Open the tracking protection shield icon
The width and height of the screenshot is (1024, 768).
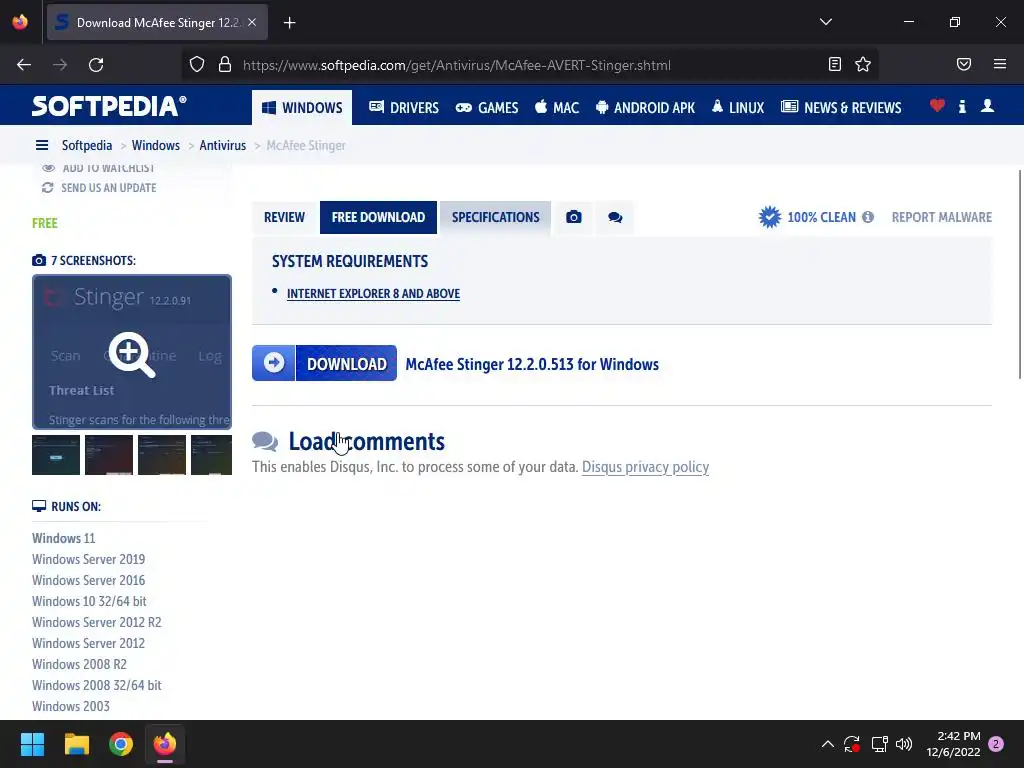pos(197,65)
